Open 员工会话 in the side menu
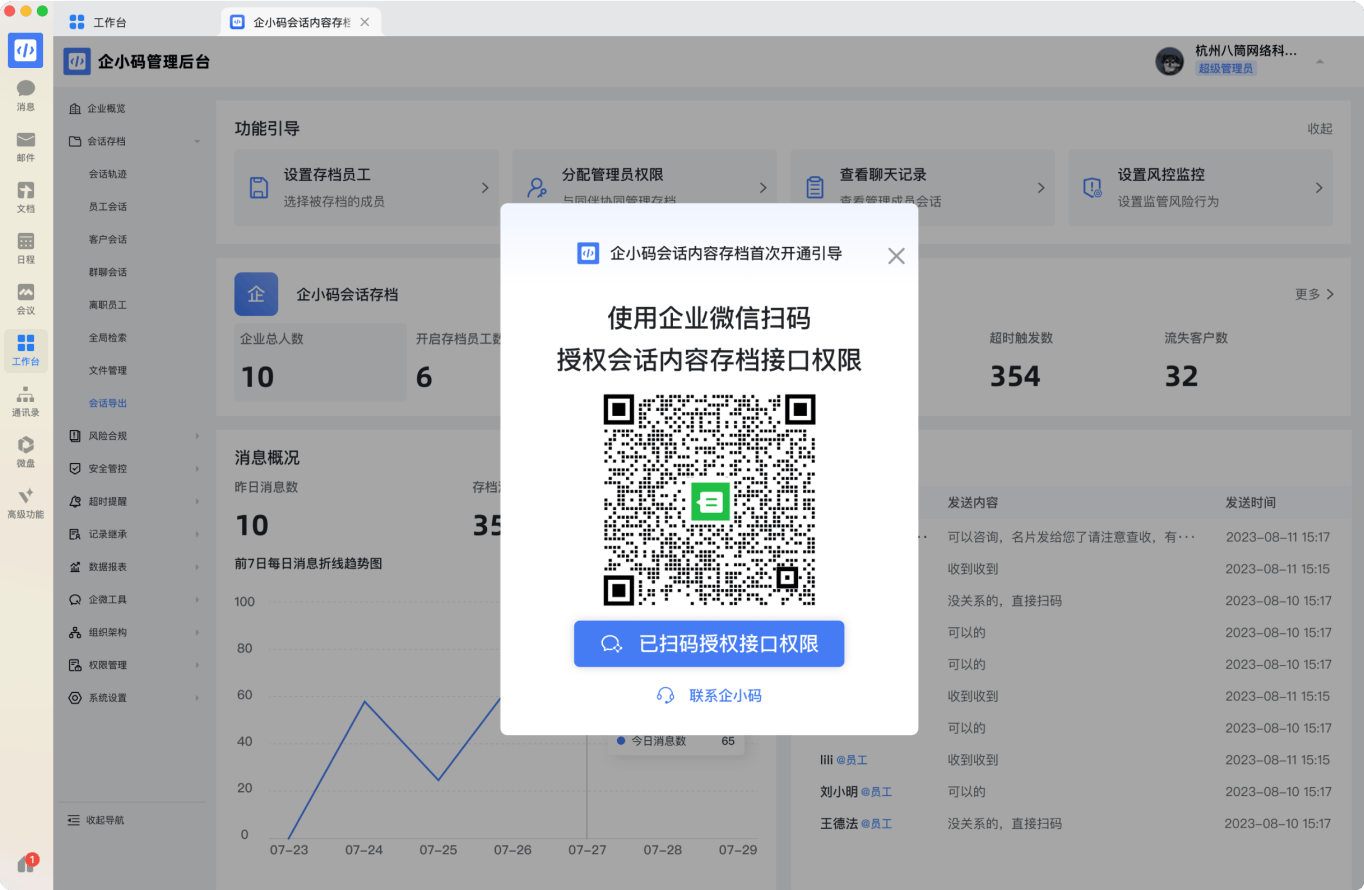 coord(108,207)
